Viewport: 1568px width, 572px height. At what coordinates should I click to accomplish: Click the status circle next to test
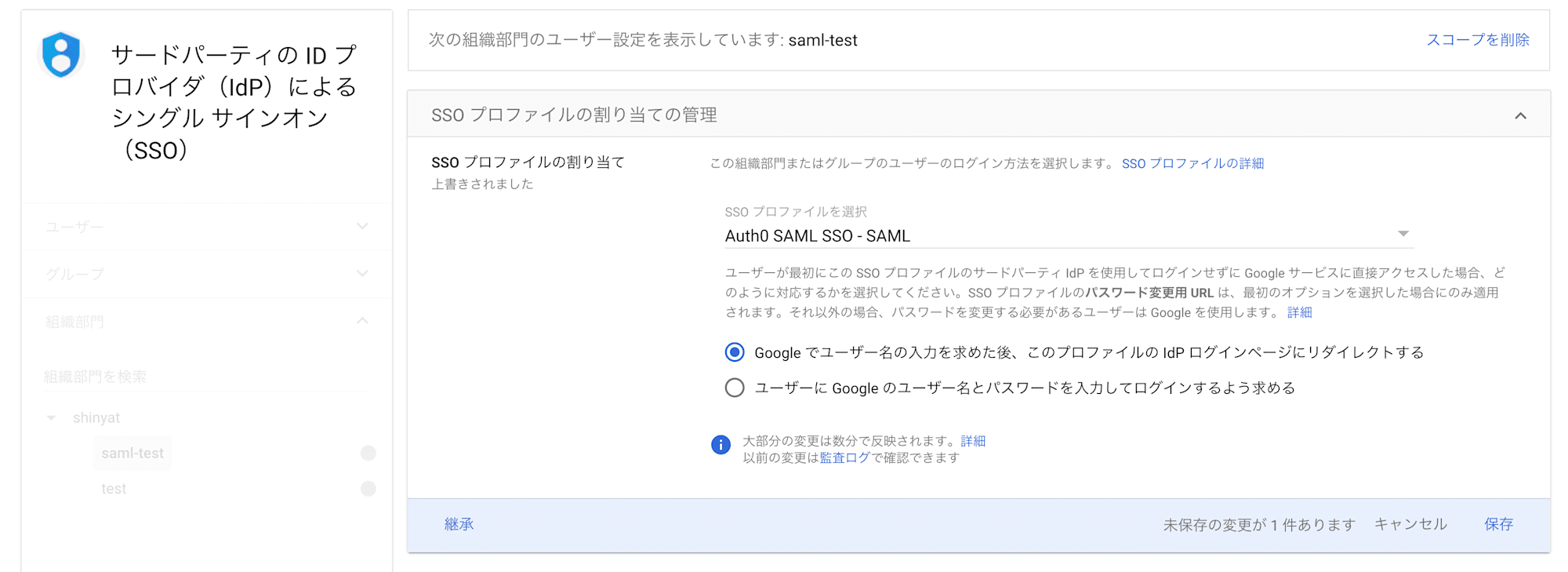(x=368, y=488)
